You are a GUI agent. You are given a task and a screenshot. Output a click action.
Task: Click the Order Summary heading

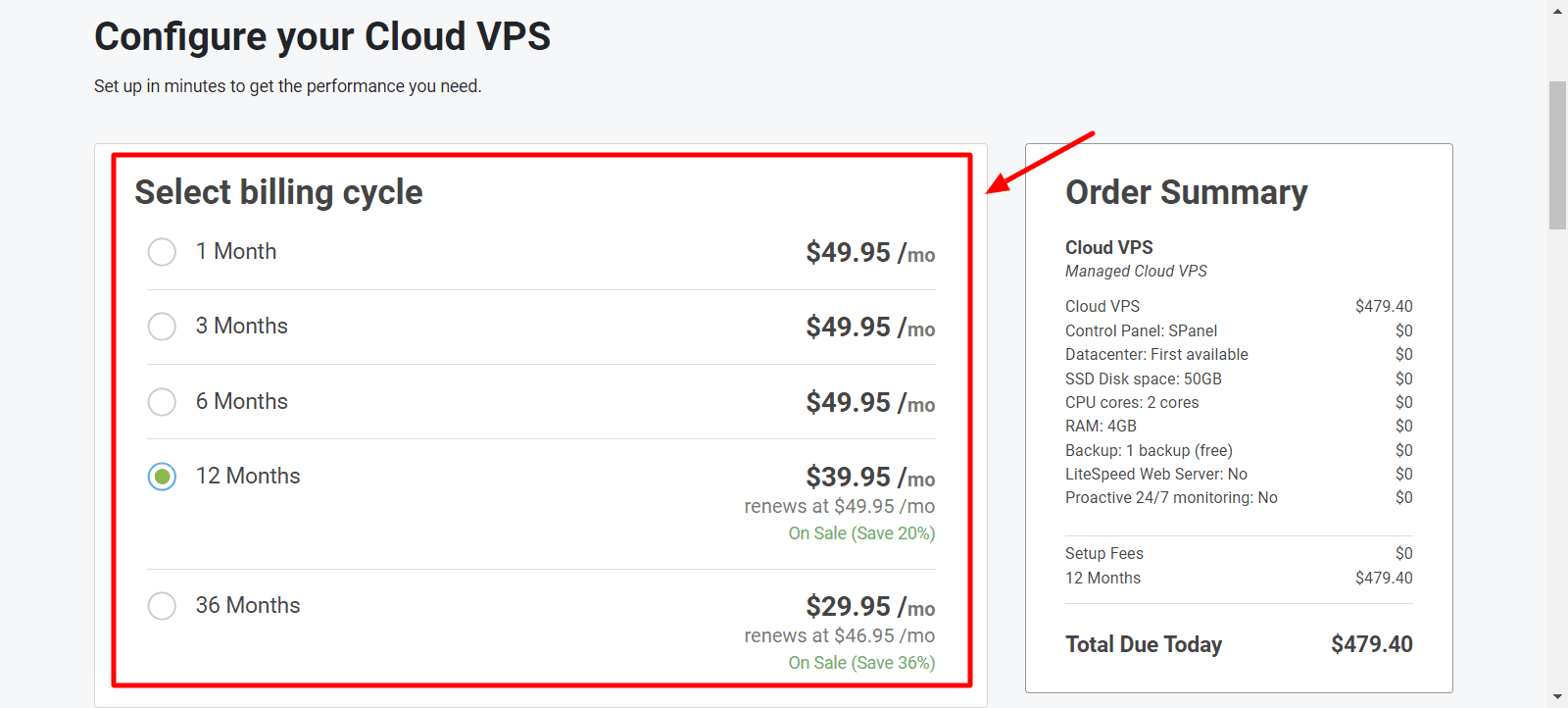[x=1187, y=192]
